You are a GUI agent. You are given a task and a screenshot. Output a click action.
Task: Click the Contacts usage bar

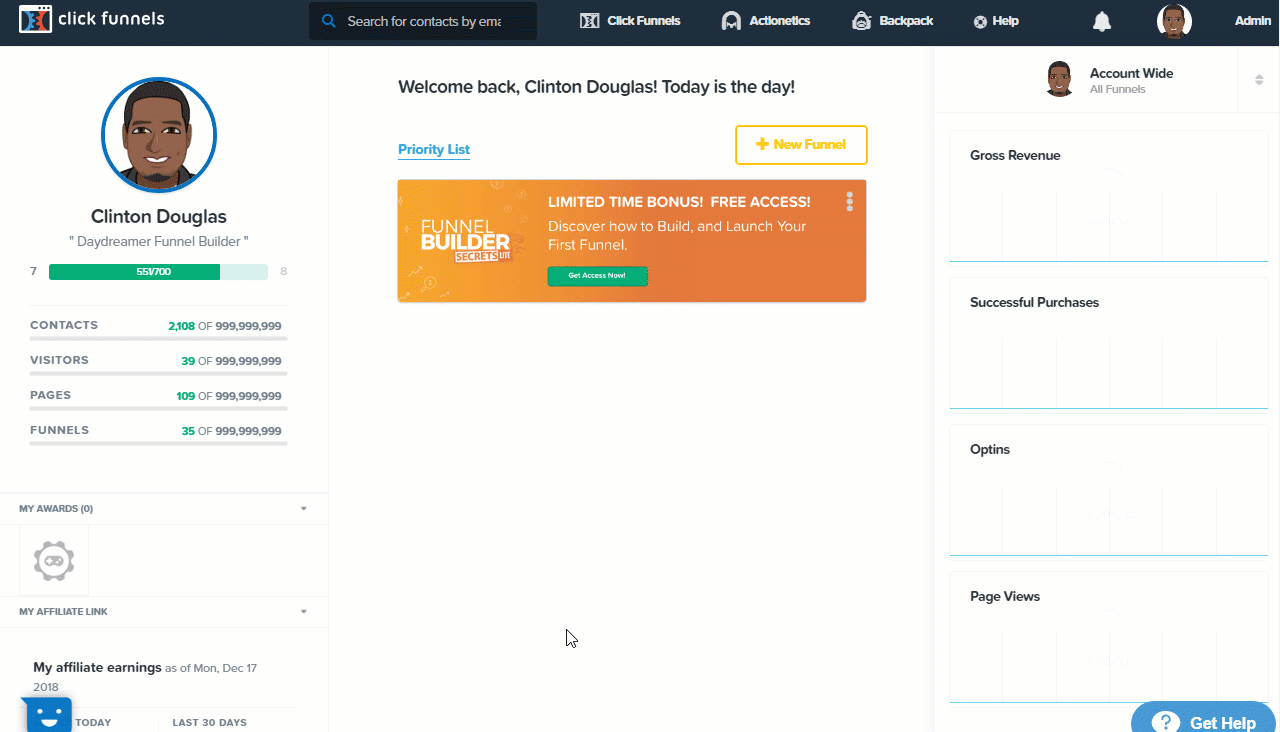pos(159,339)
